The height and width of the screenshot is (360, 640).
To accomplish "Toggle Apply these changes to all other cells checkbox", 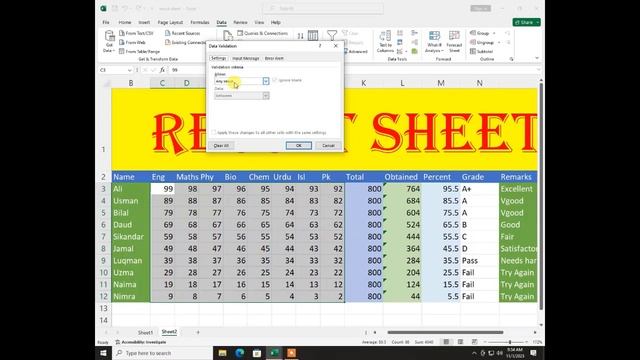I will tap(214, 133).
